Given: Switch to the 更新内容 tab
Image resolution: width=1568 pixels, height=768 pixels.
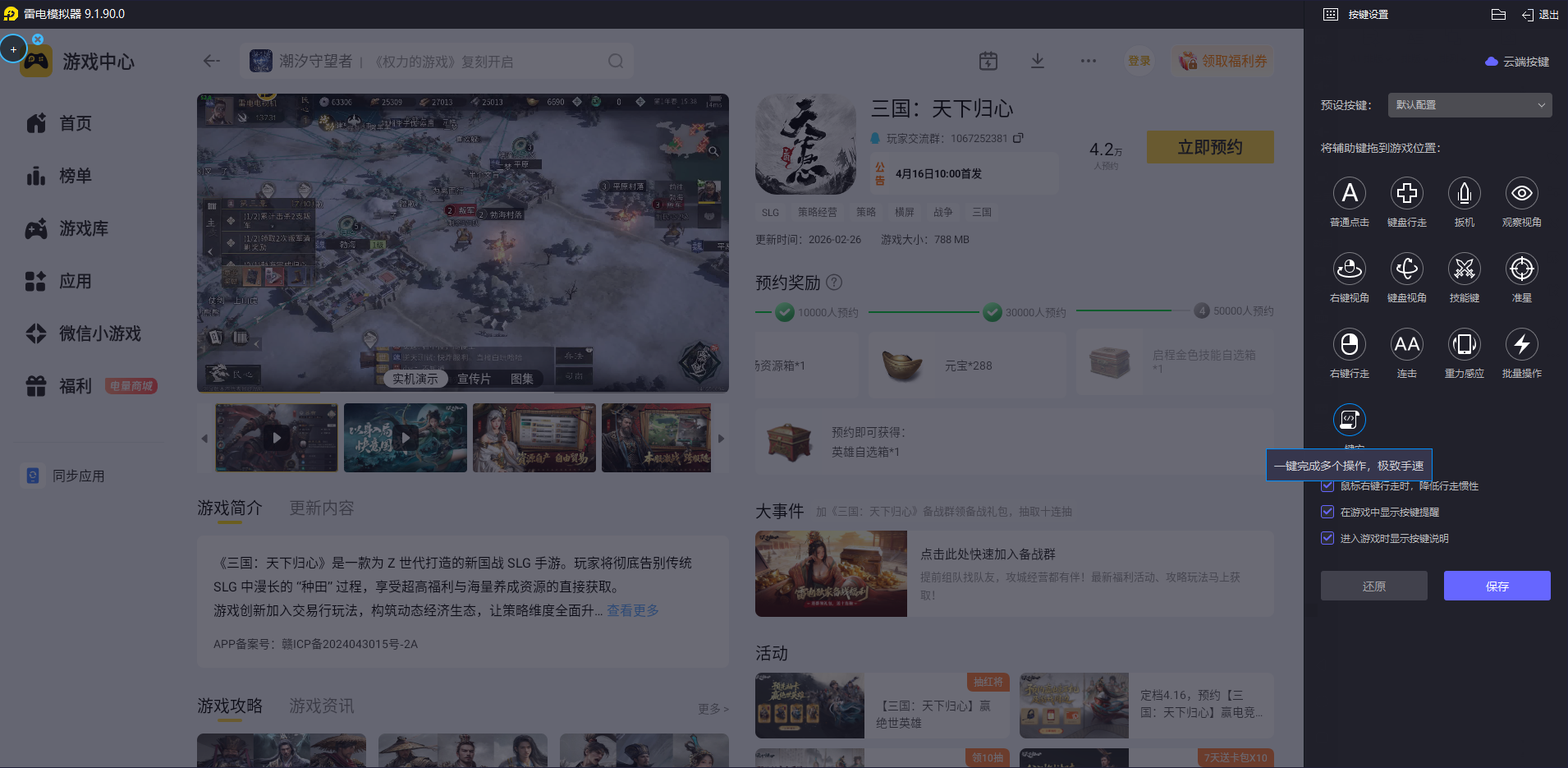Looking at the screenshot, I should pos(322,508).
